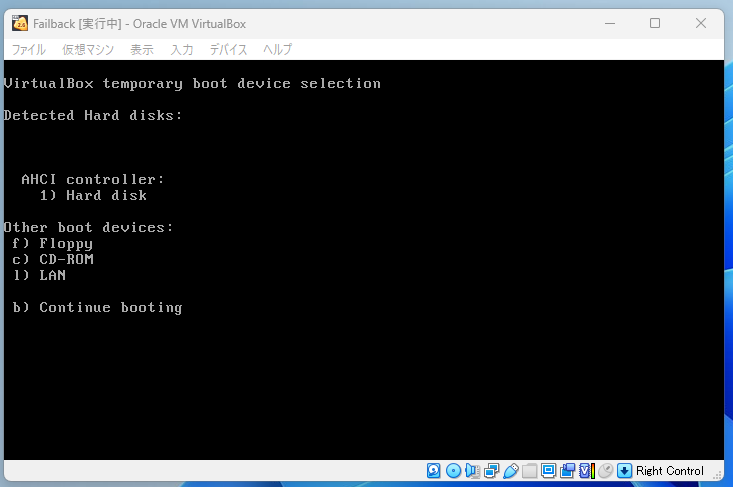Click the optical disc status icon

click(453, 471)
